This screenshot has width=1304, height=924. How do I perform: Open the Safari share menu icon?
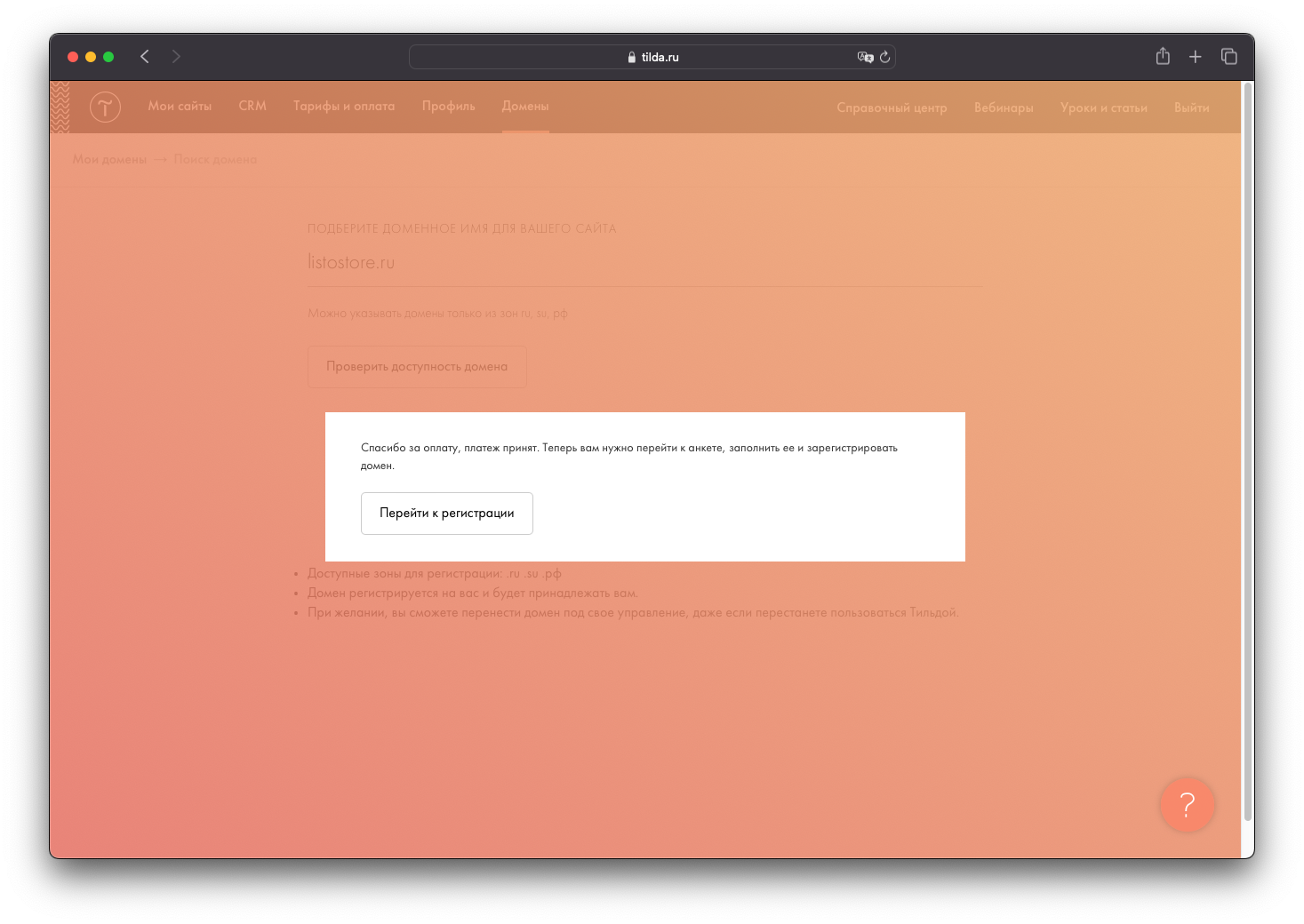[x=1163, y=56]
